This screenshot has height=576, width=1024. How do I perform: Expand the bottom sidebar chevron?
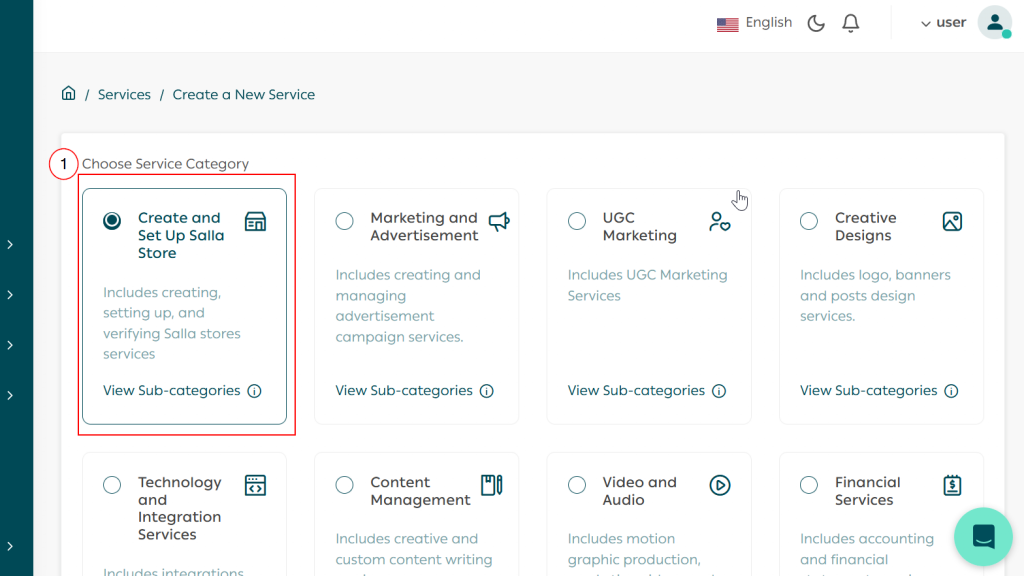pos(10,546)
